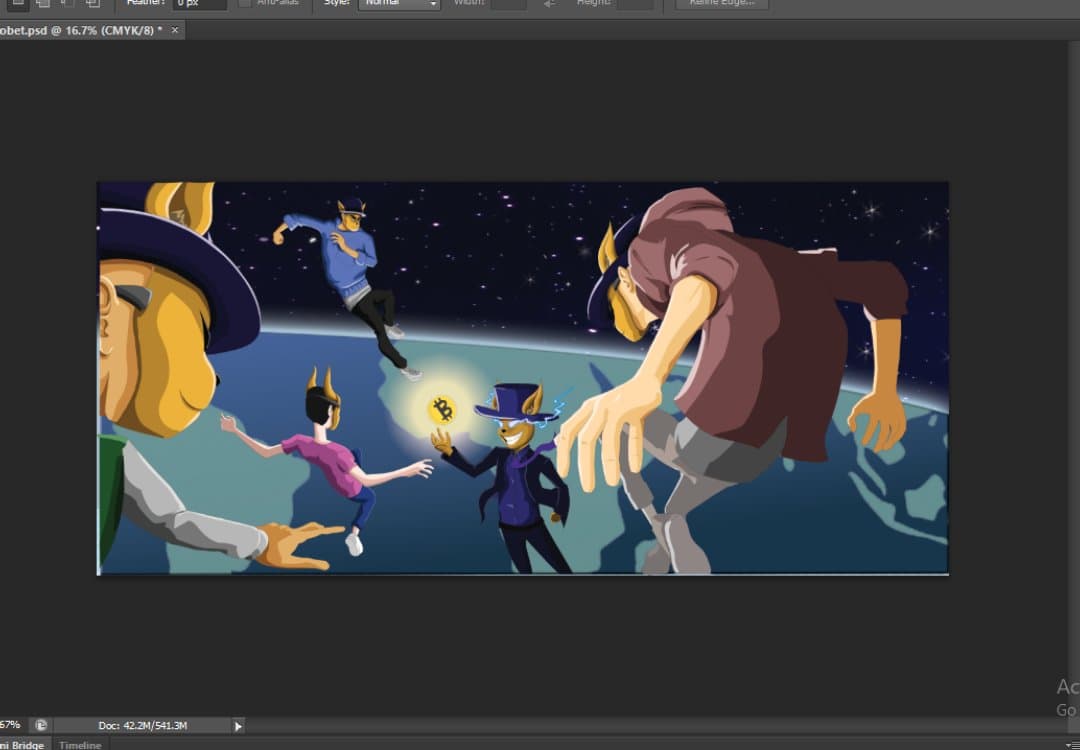Click the document's horizontal scrollbar
1080x750 pixels.
(x=658, y=725)
